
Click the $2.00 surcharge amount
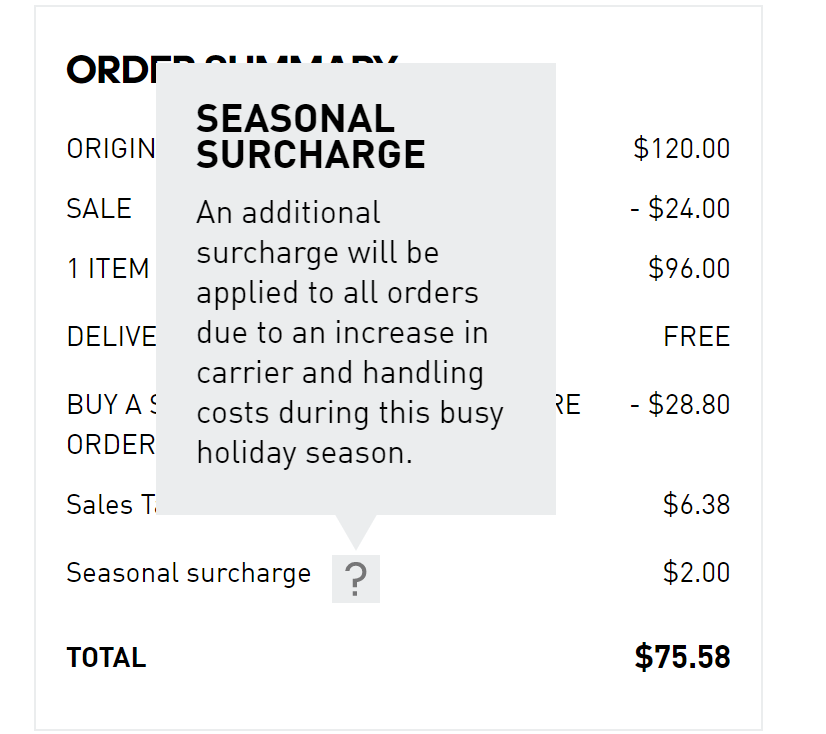(x=696, y=573)
